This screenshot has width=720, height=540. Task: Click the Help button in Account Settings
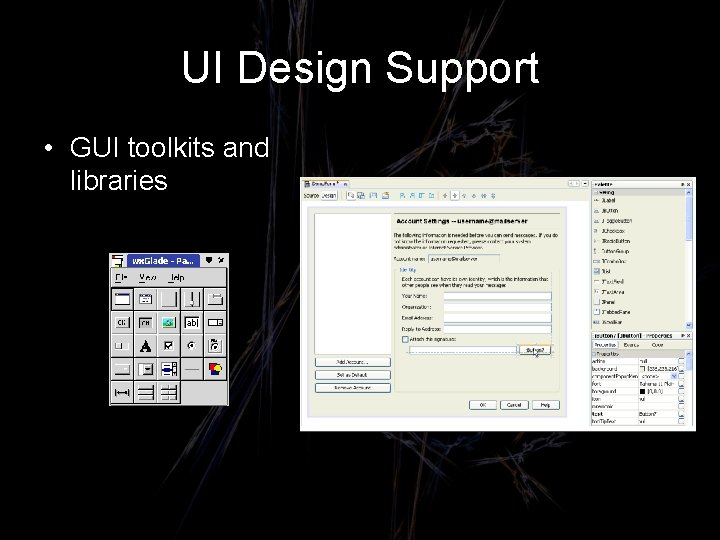click(546, 405)
